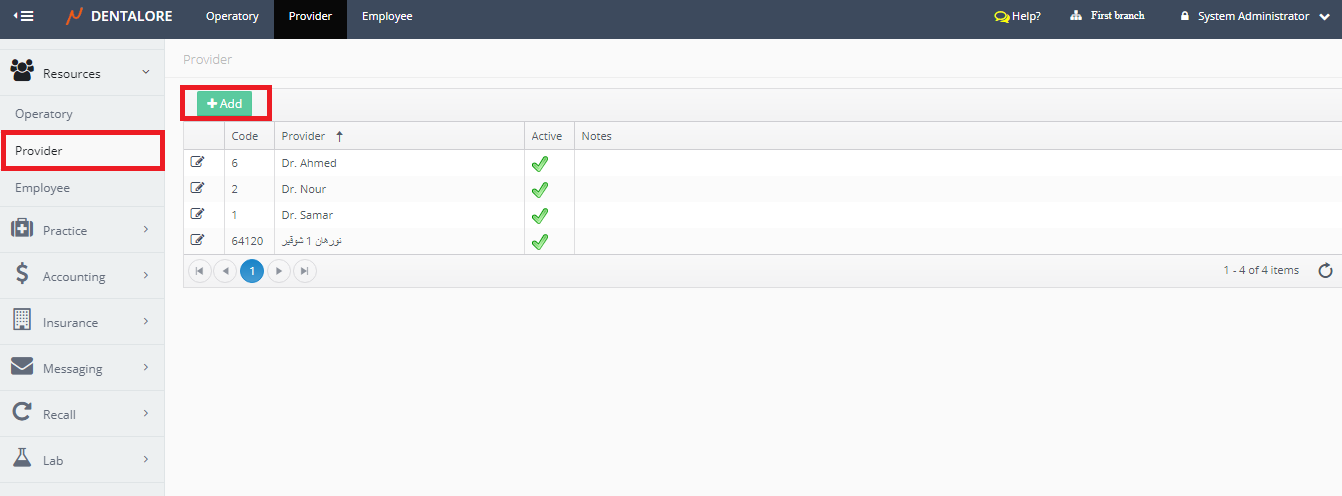Toggle active checkmark for Dr. Samar

(539, 215)
